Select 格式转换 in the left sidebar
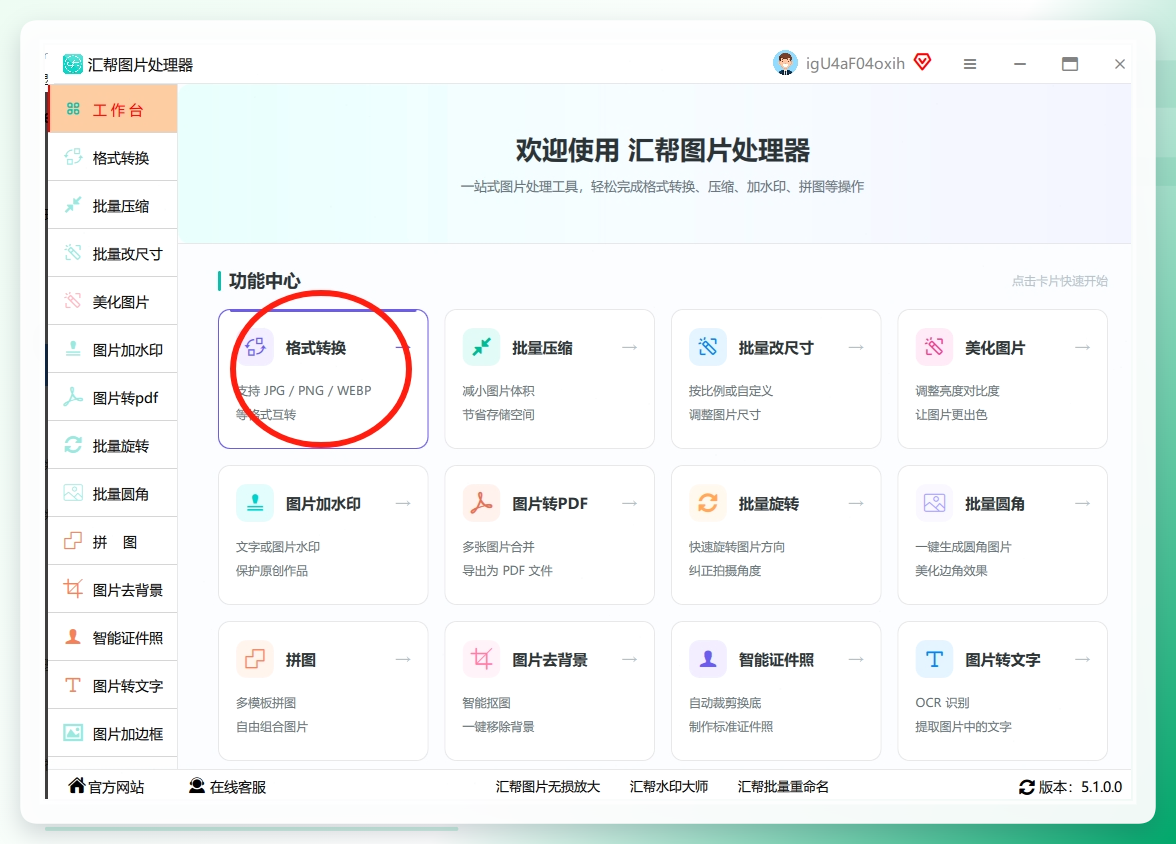Image resolution: width=1176 pixels, height=844 pixels. (x=113, y=158)
